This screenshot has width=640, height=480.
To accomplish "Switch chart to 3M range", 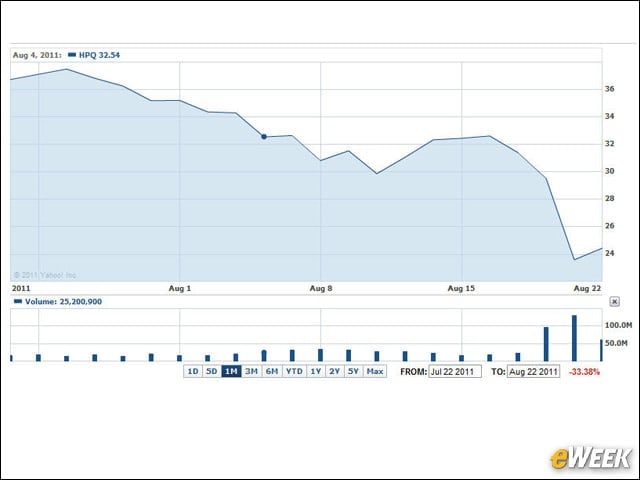I will [251, 371].
